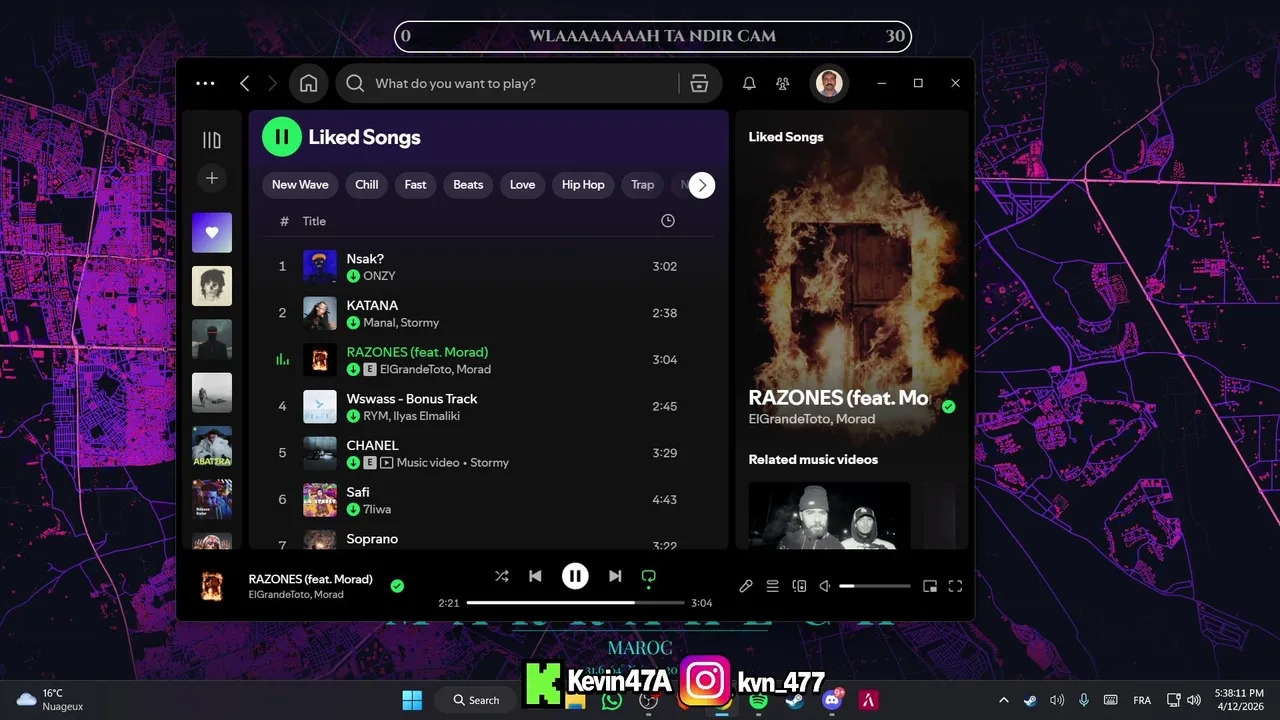The image size is (1280, 720).
Task: Open the Browse icon in the search bar
Action: tap(700, 84)
